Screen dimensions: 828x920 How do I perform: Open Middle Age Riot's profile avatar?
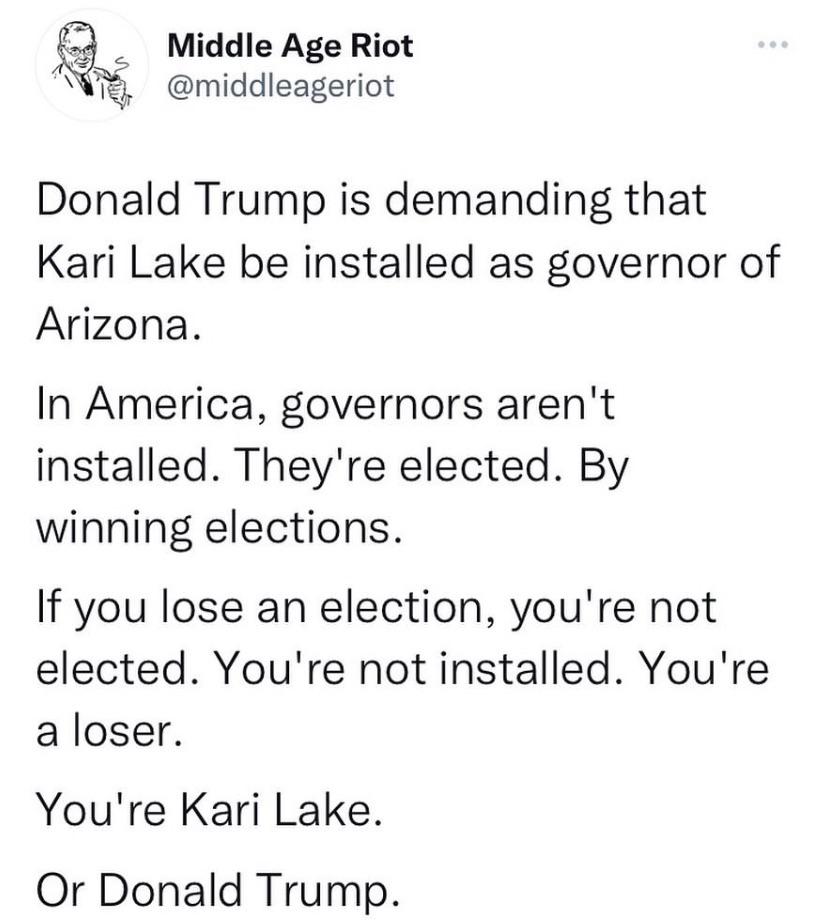[x=92, y=65]
